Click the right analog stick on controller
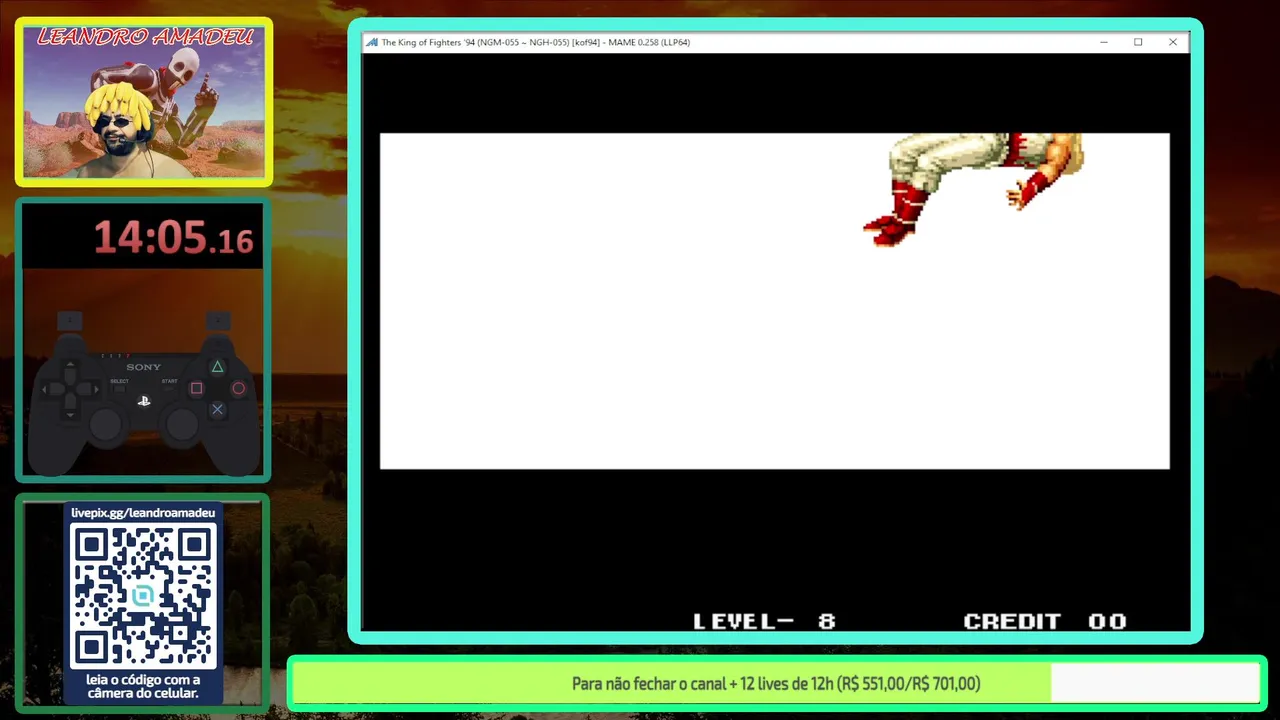This screenshot has height=720, width=1280. click(x=182, y=425)
